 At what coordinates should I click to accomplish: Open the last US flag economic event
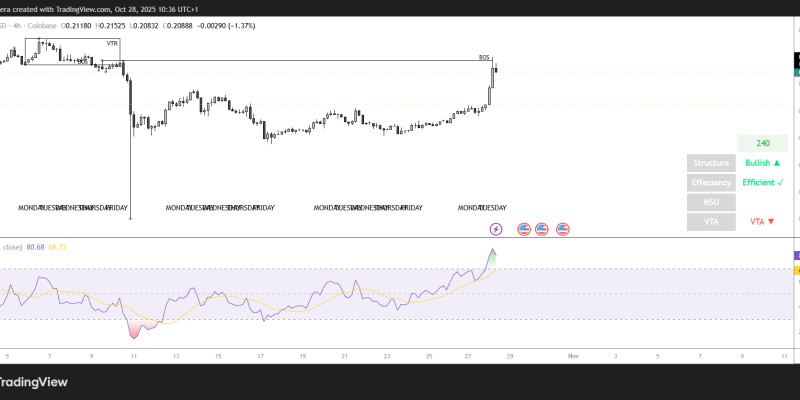[x=563, y=229]
